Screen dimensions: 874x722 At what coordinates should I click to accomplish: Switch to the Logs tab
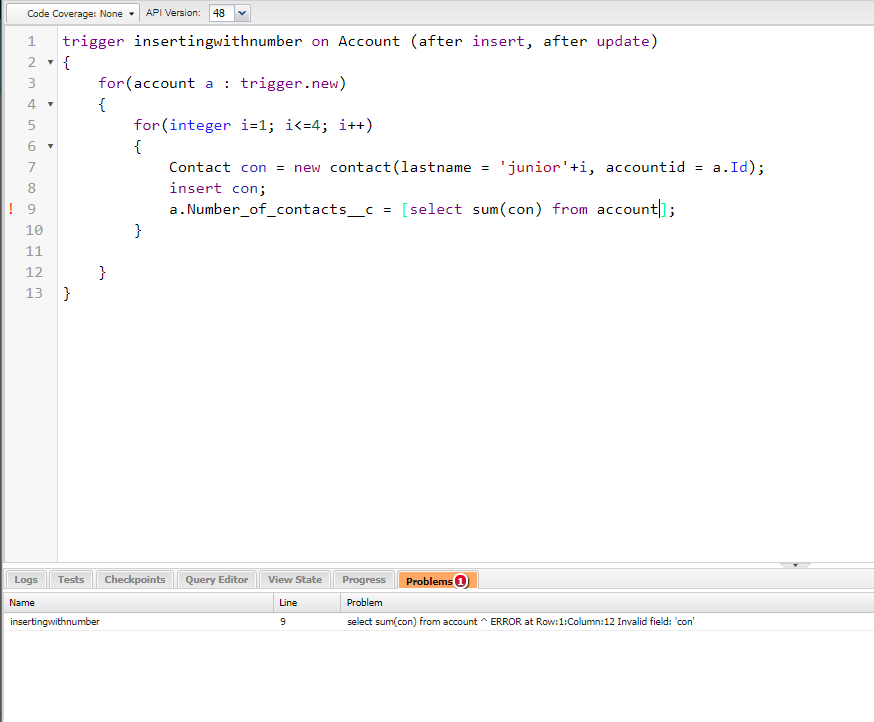(x=26, y=580)
